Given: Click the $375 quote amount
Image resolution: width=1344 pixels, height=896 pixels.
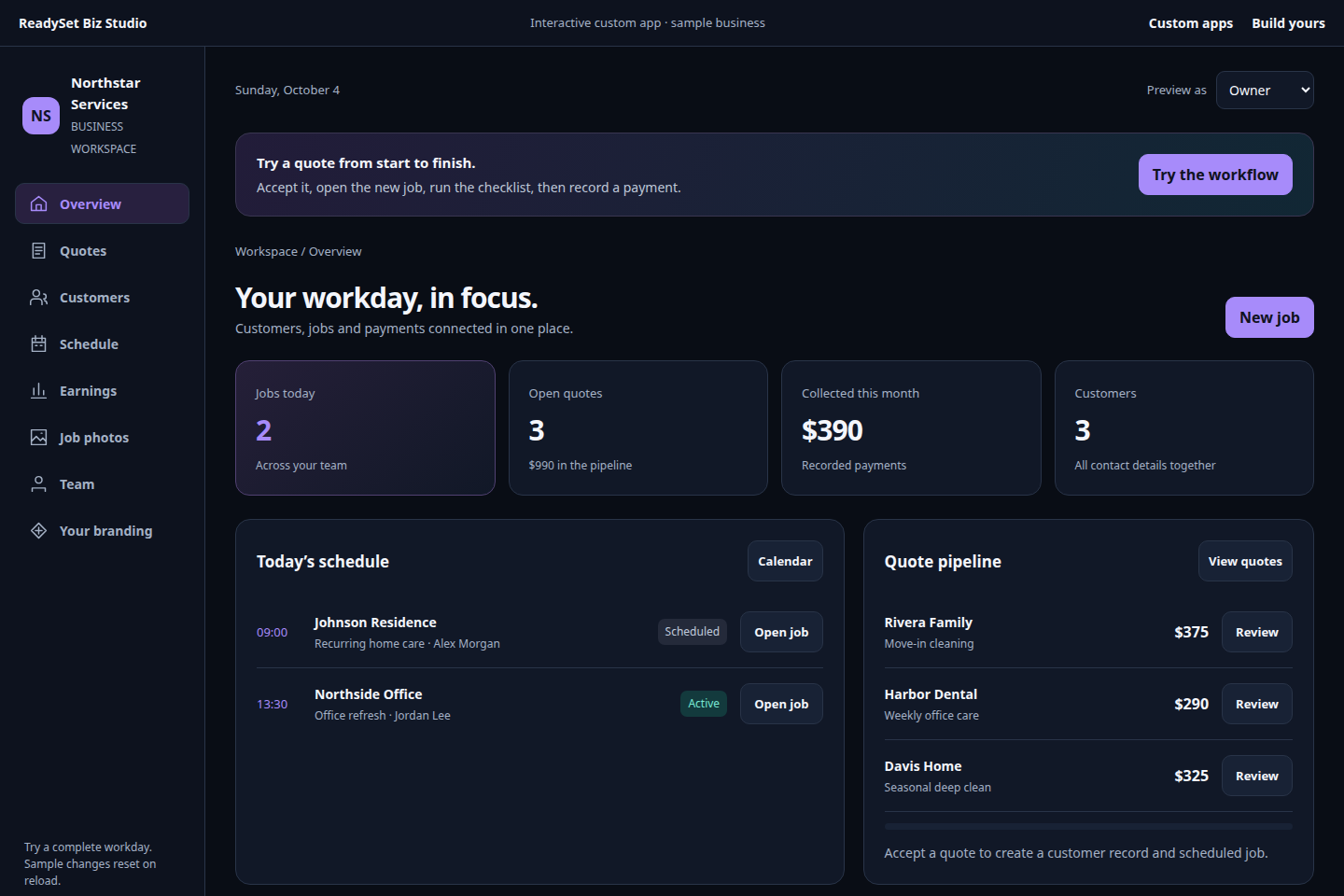Looking at the screenshot, I should [x=1191, y=632].
